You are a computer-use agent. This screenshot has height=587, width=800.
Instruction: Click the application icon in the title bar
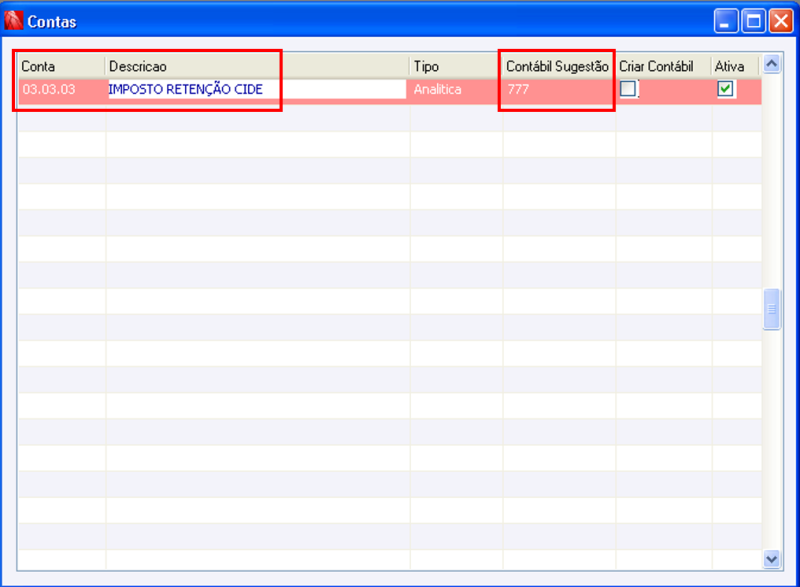(x=14, y=19)
